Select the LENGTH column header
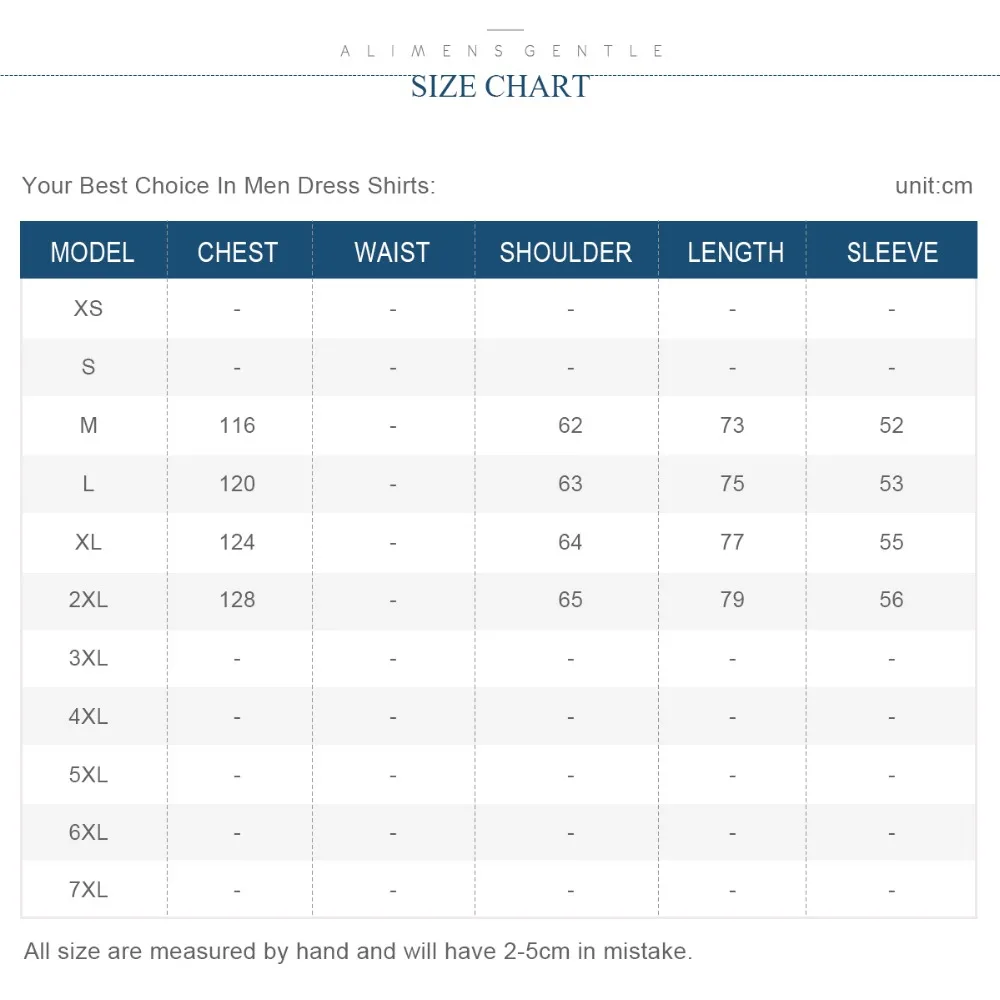 tap(735, 253)
